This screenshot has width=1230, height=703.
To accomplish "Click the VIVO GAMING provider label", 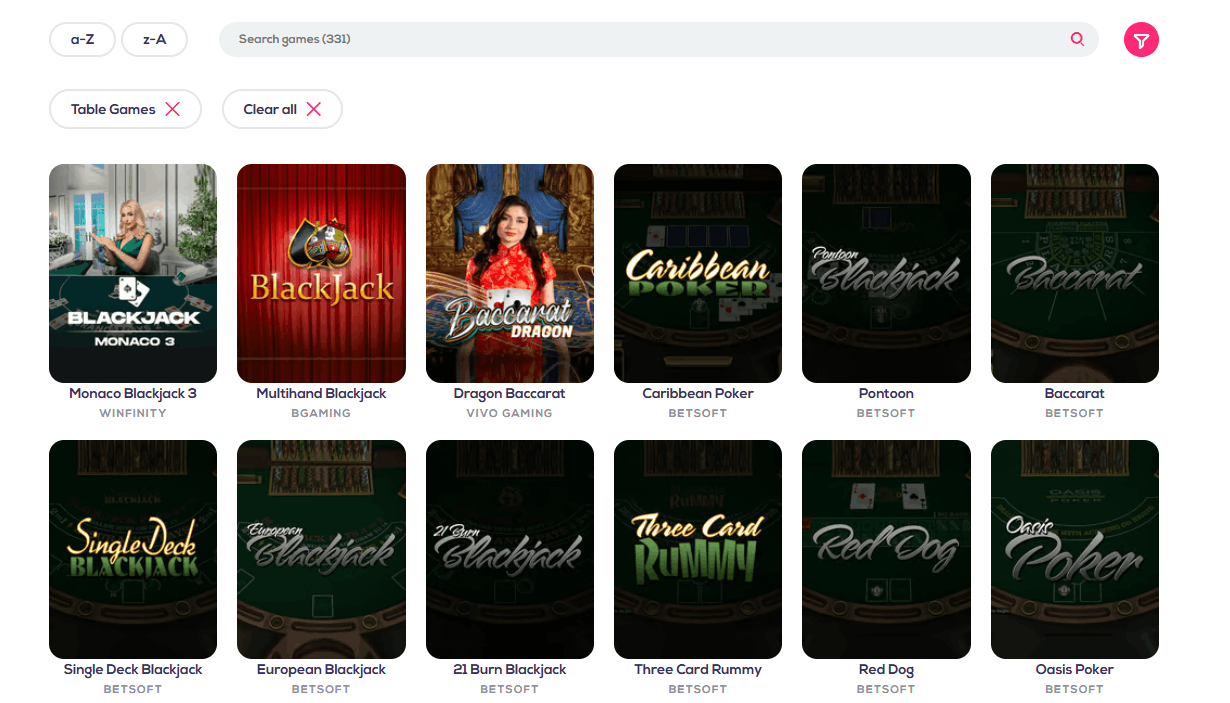I will 510,413.
